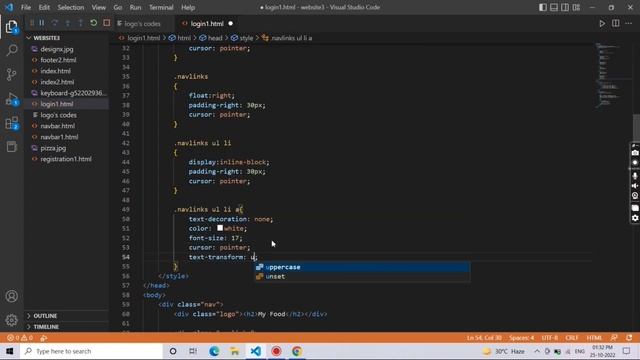The width and height of the screenshot is (640, 360).
Task: Change indentation via Spaces: 4
Action: [x=521, y=338]
